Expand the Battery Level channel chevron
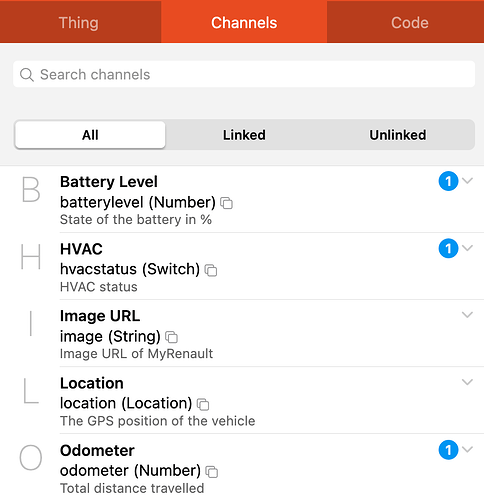Screen dimensions: 484x500 pyautogui.click(x=468, y=181)
